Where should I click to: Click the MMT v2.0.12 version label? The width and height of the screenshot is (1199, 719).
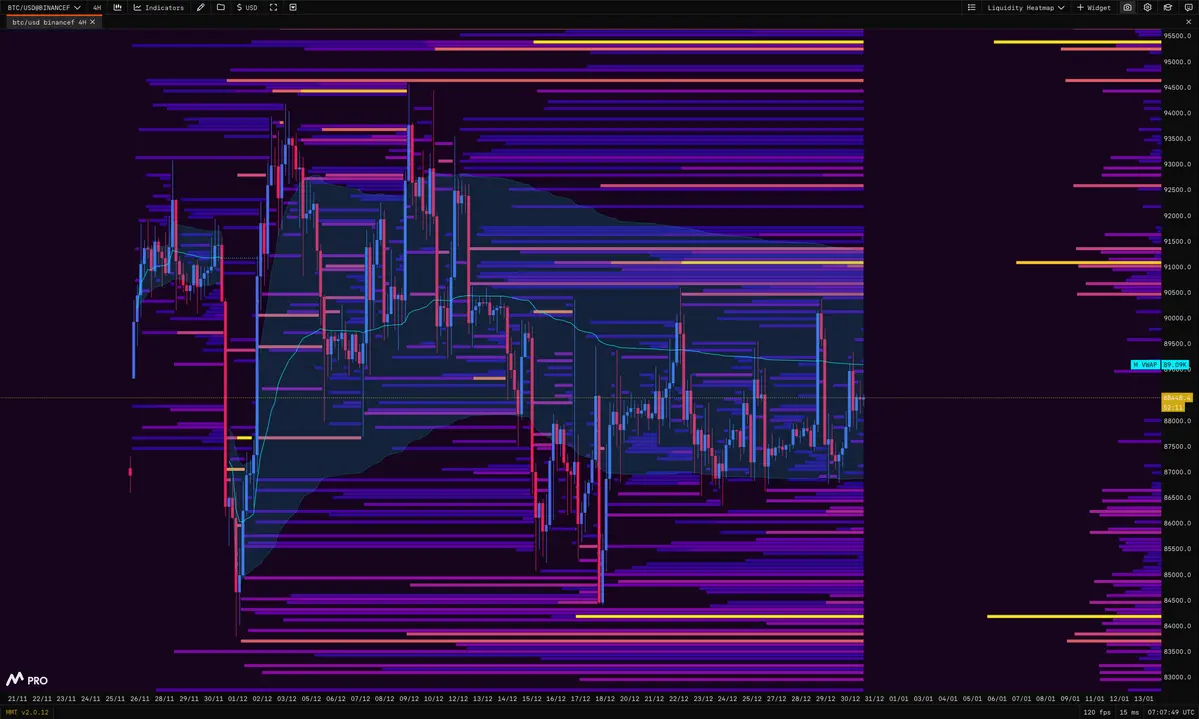point(28,712)
